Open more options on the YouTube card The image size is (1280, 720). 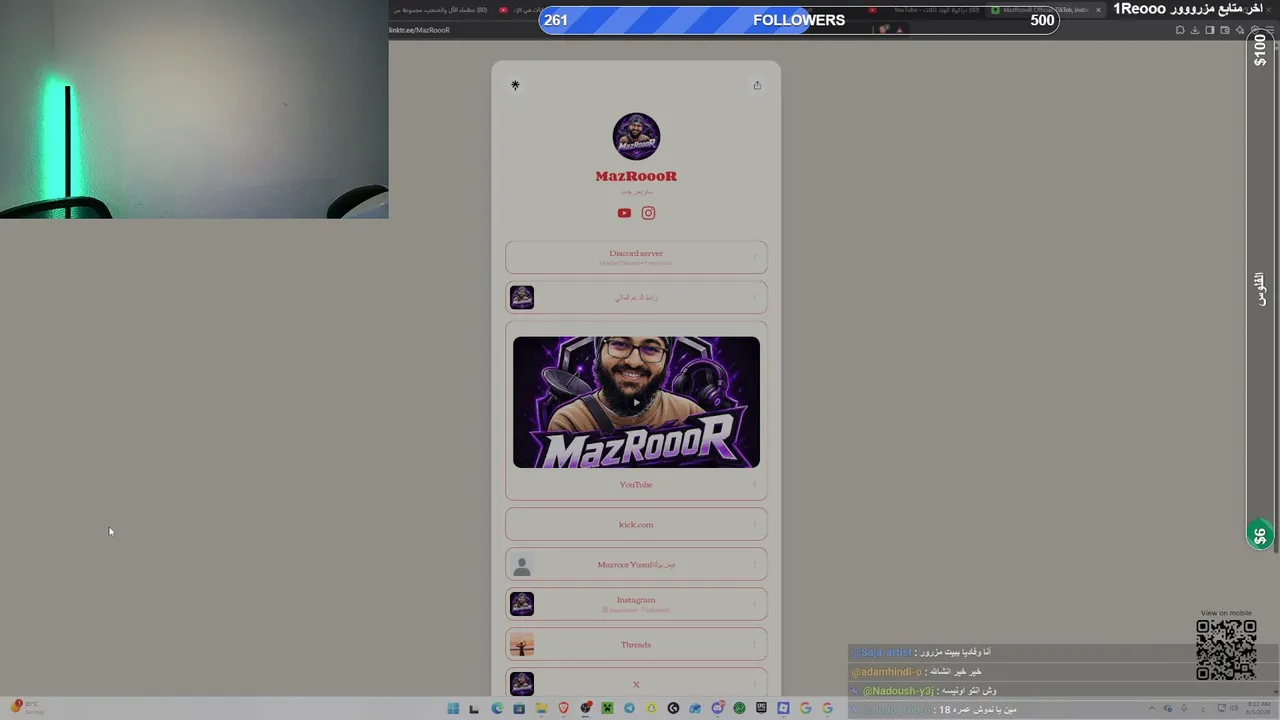(x=755, y=484)
